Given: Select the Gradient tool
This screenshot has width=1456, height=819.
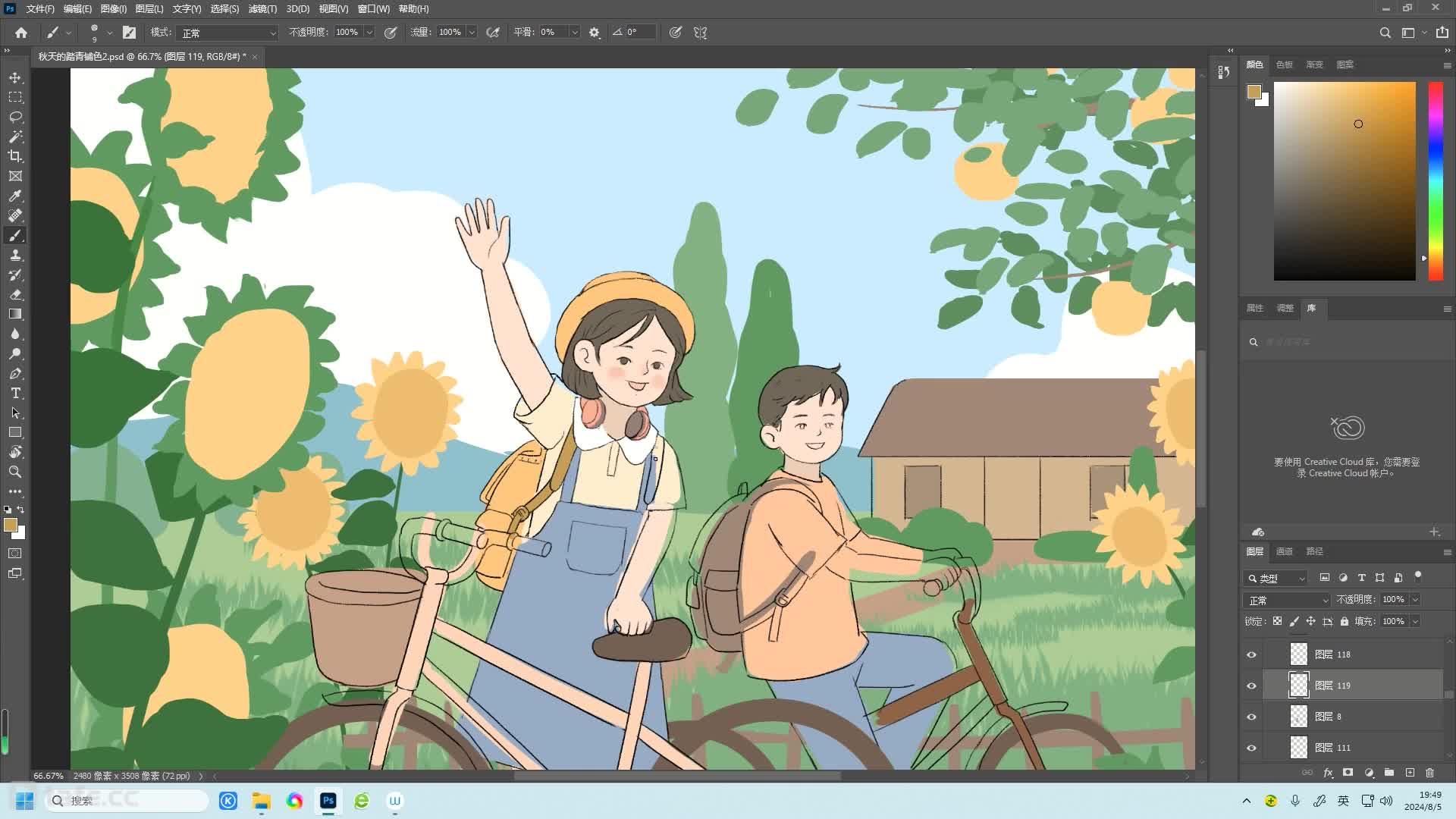Looking at the screenshot, I should [15, 314].
